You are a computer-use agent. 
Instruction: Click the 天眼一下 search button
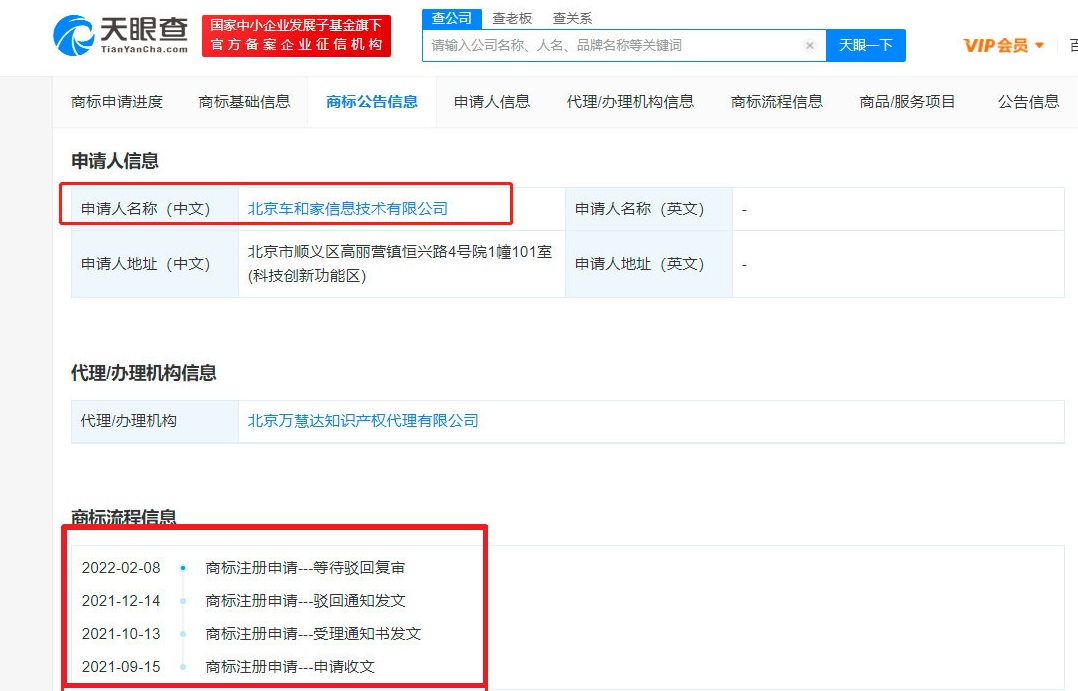[865, 46]
